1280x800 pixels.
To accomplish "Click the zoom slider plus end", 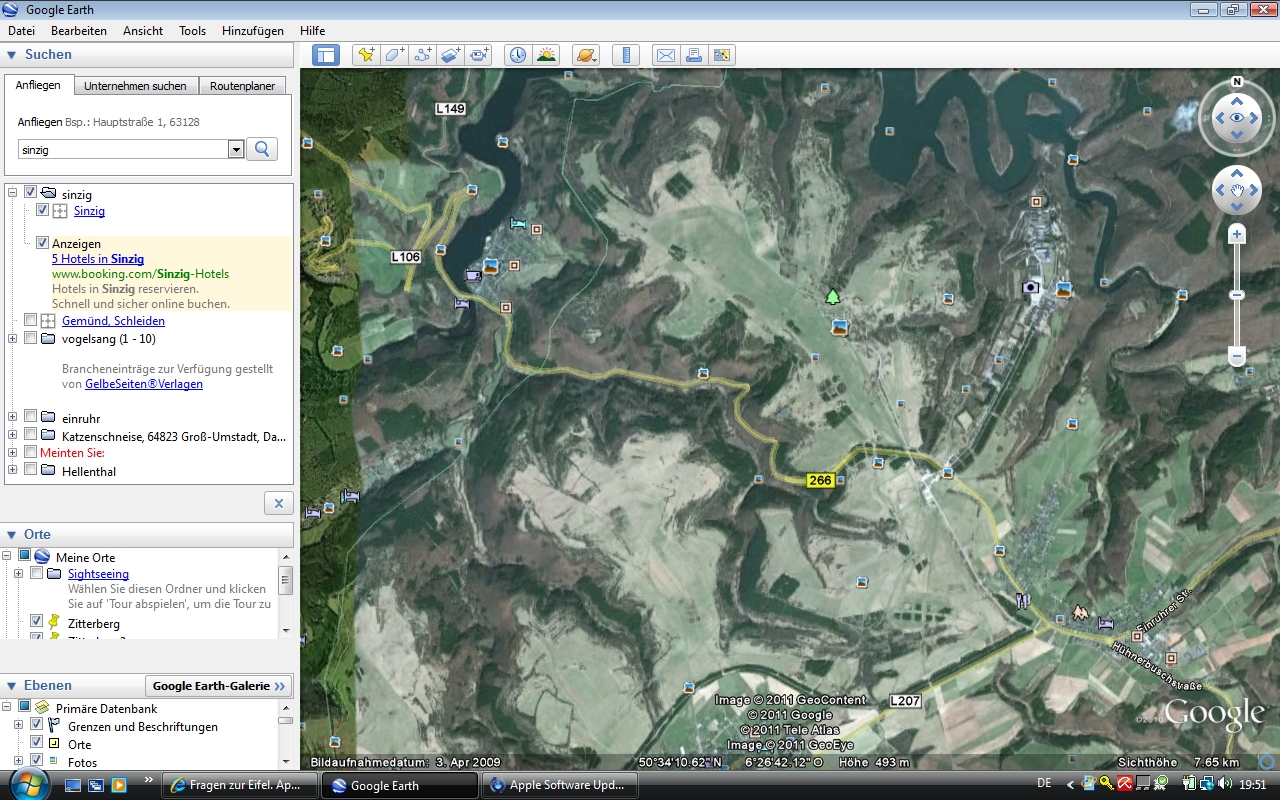I will (1237, 235).
